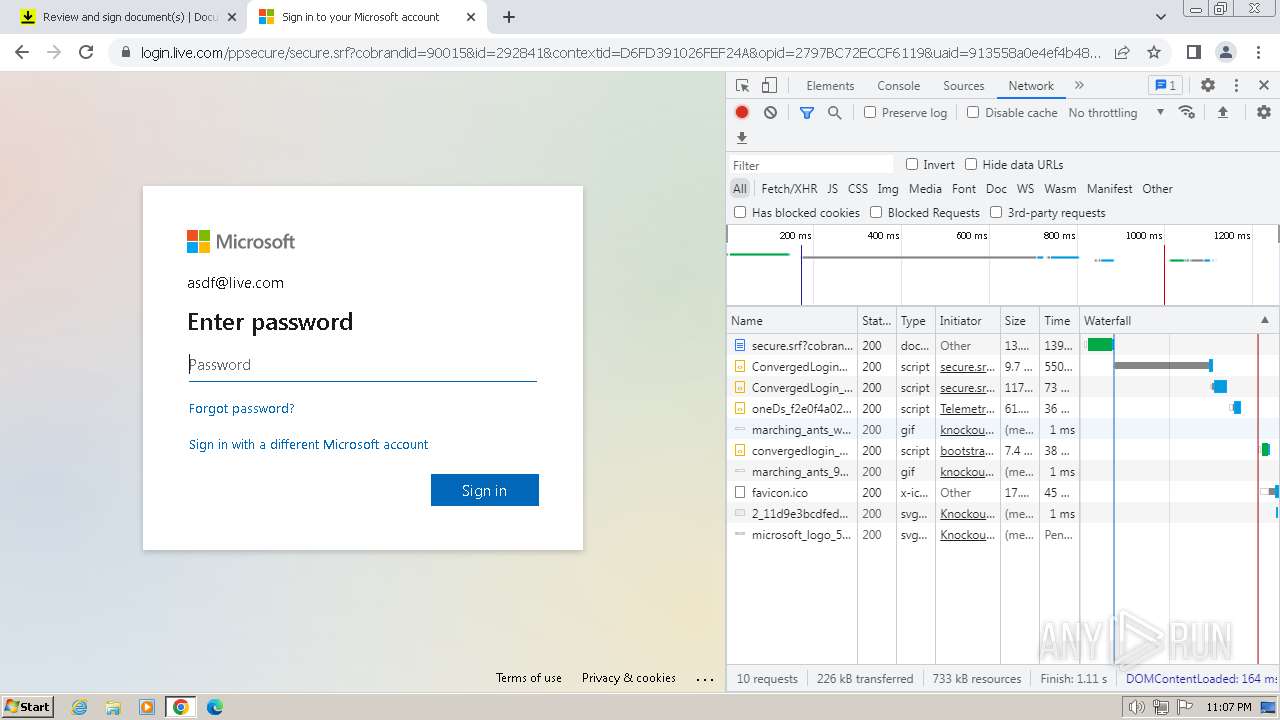Click the Sign in button
Image resolution: width=1280 pixels, height=720 pixels.
pyautogui.click(x=485, y=490)
